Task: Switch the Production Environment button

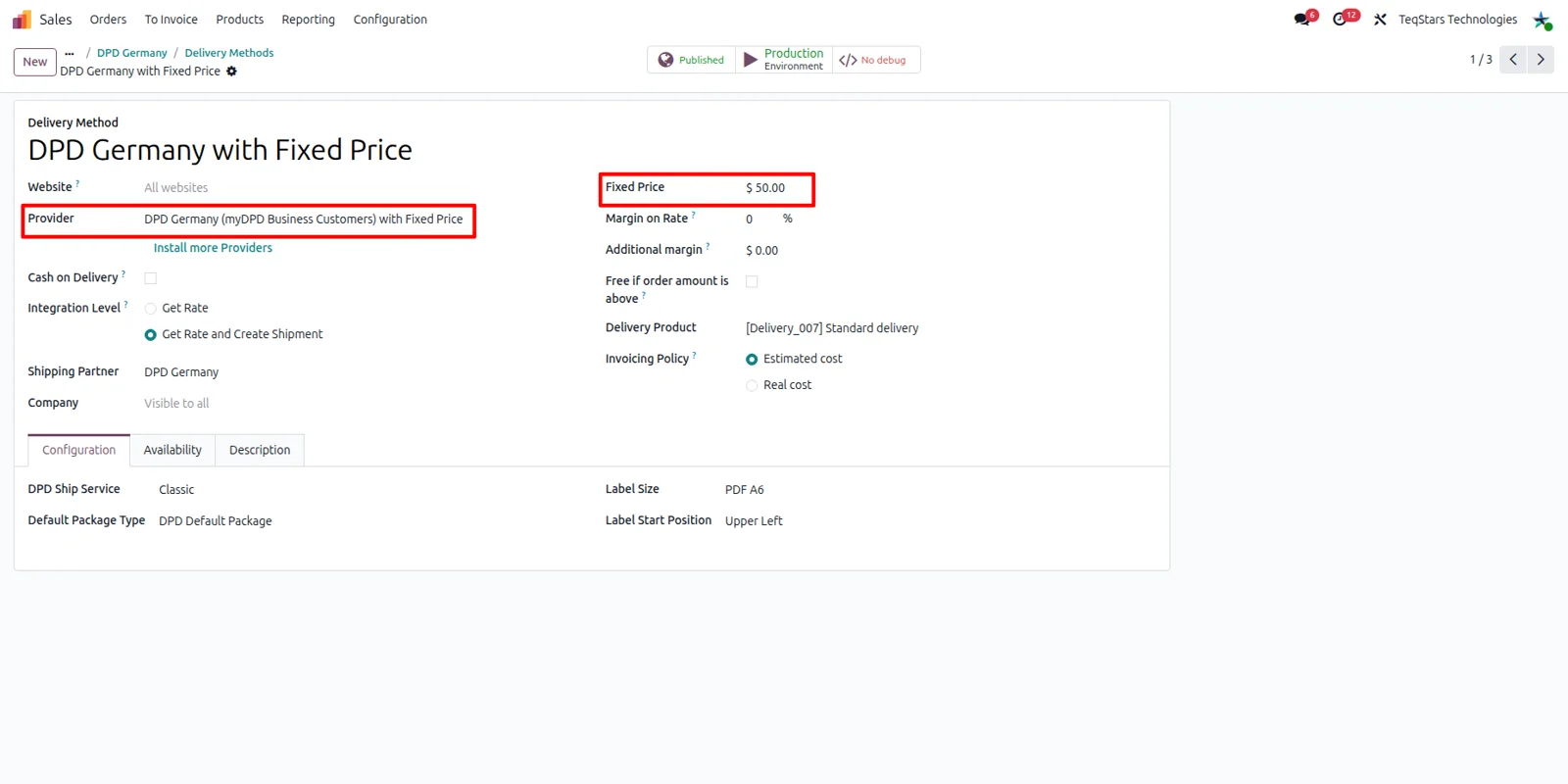Action: pos(784,60)
